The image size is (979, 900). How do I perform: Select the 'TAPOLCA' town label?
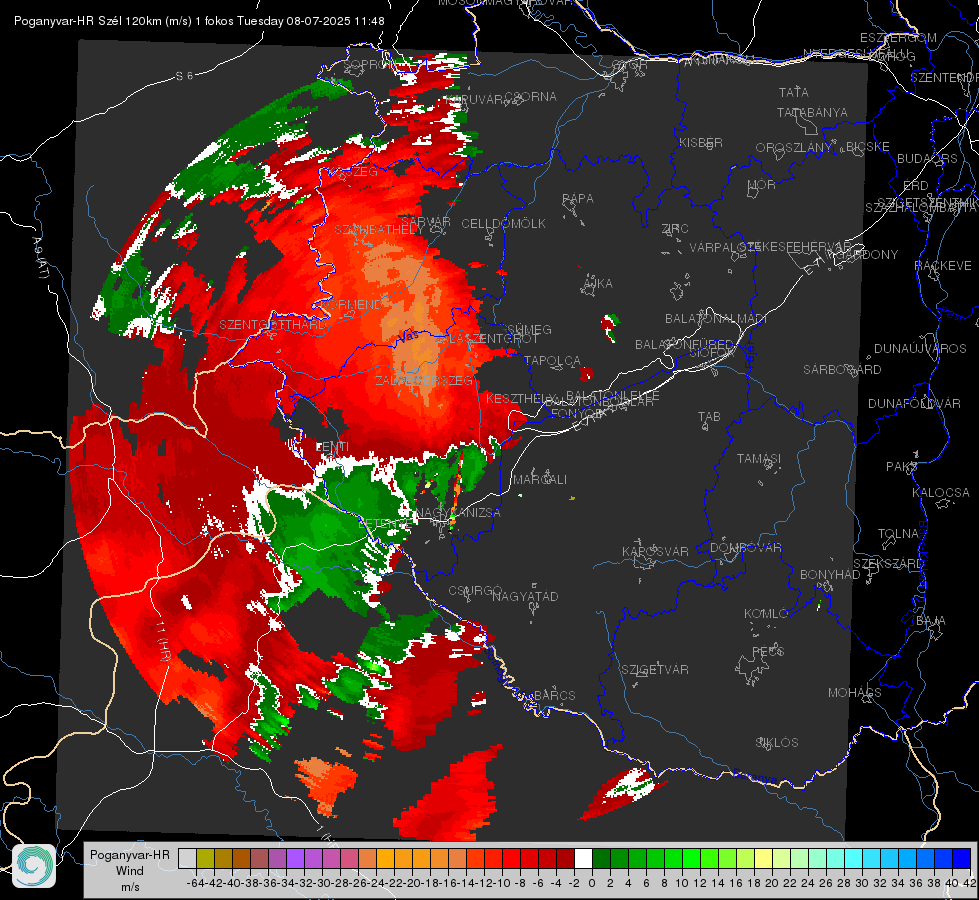(552, 360)
